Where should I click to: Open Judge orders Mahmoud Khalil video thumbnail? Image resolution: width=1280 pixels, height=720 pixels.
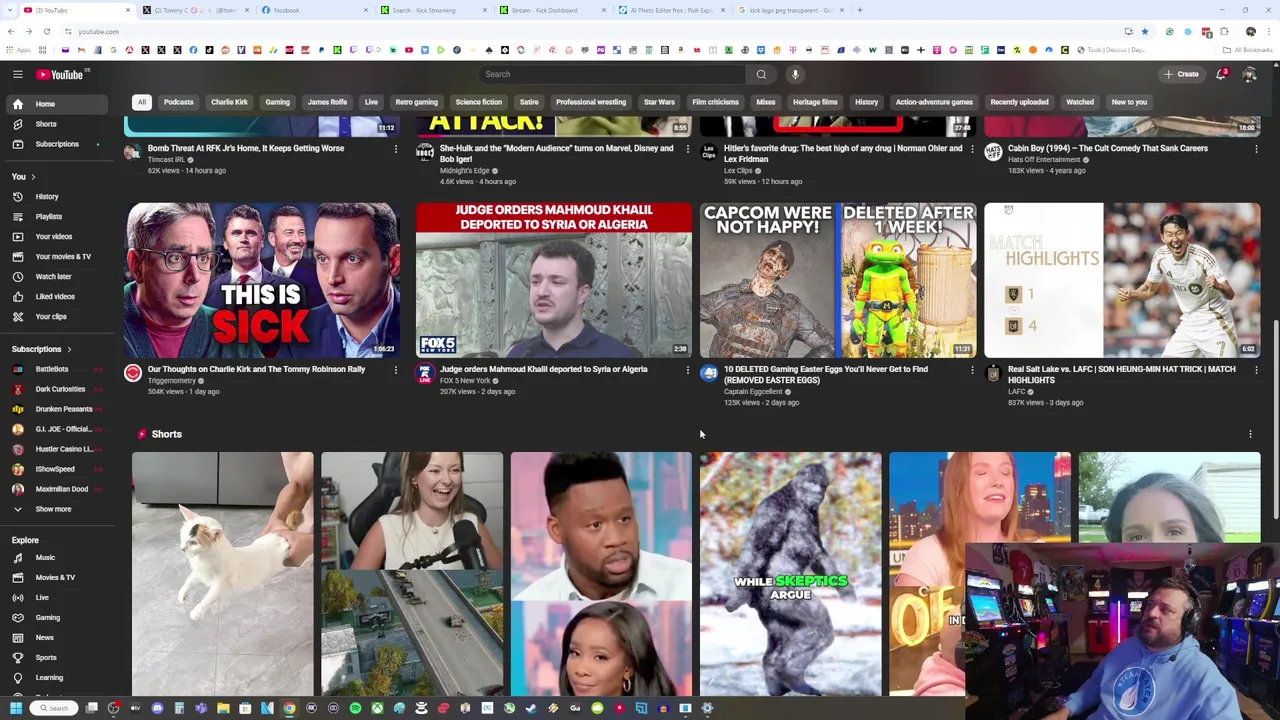(x=553, y=280)
